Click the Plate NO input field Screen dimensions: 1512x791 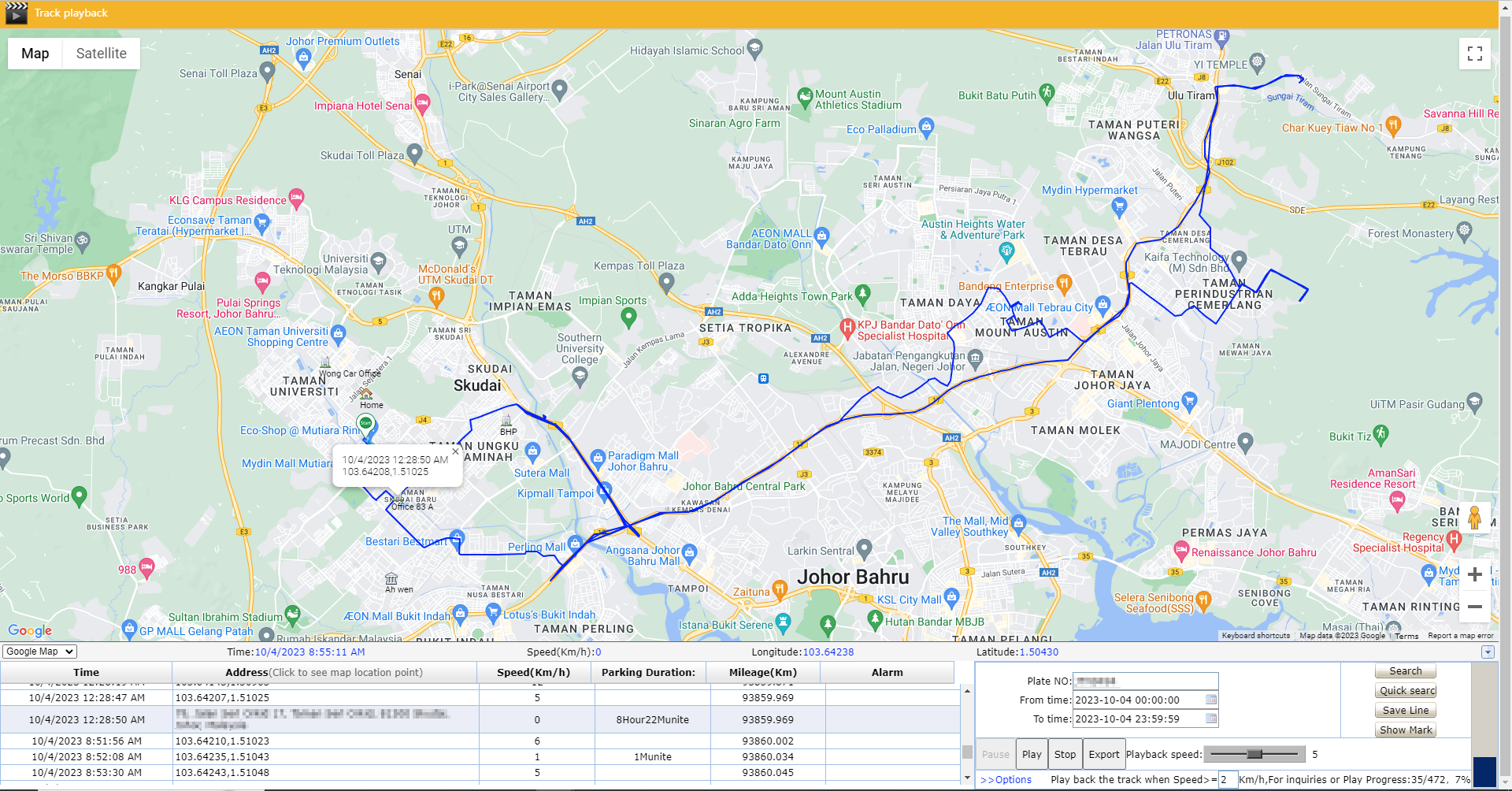click(1145, 681)
